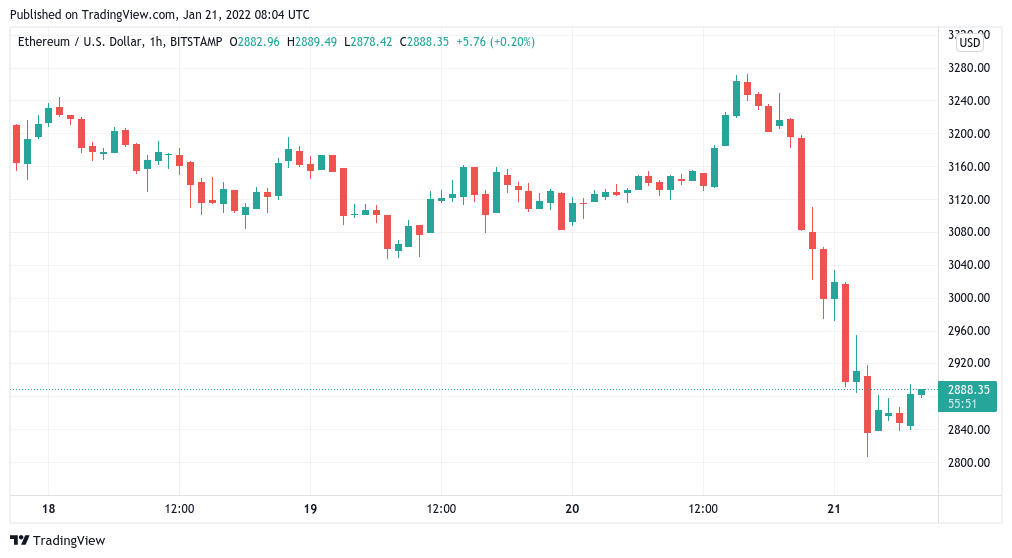The height and width of the screenshot is (558, 1012).
Task: Select the current price label 2888.35
Action: 969,390
